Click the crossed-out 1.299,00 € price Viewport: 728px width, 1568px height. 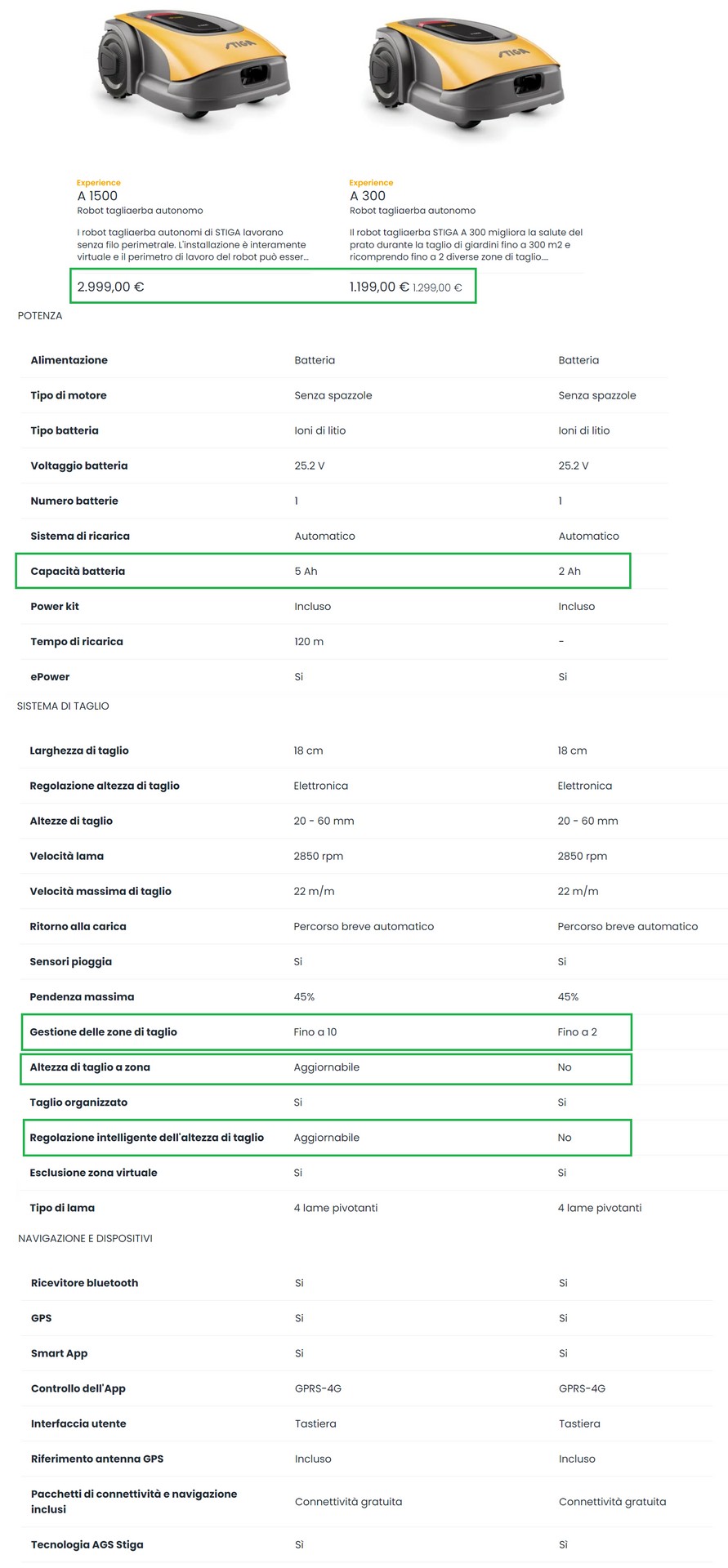point(437,287)
